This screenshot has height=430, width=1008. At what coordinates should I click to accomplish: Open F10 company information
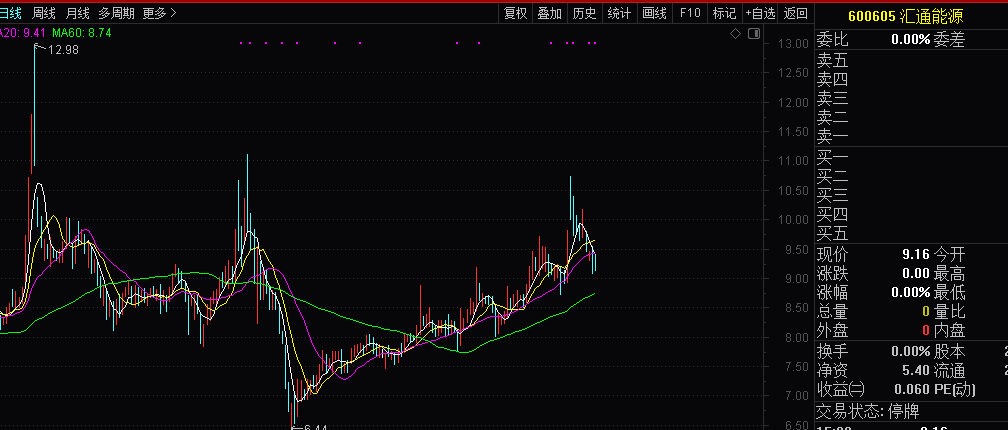(x=690, y=13)
